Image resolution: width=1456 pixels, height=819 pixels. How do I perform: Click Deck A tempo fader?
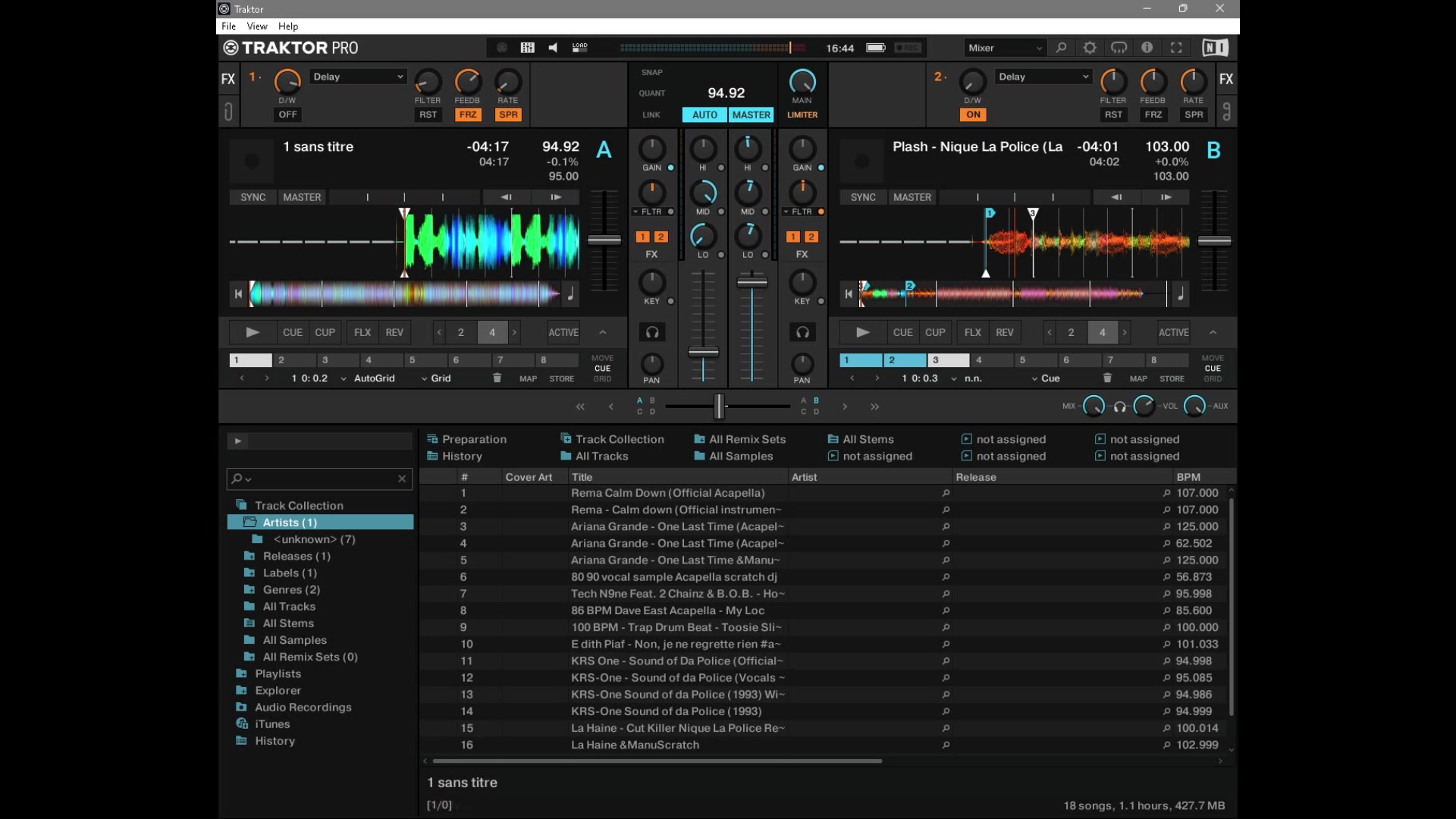point(604,240)
